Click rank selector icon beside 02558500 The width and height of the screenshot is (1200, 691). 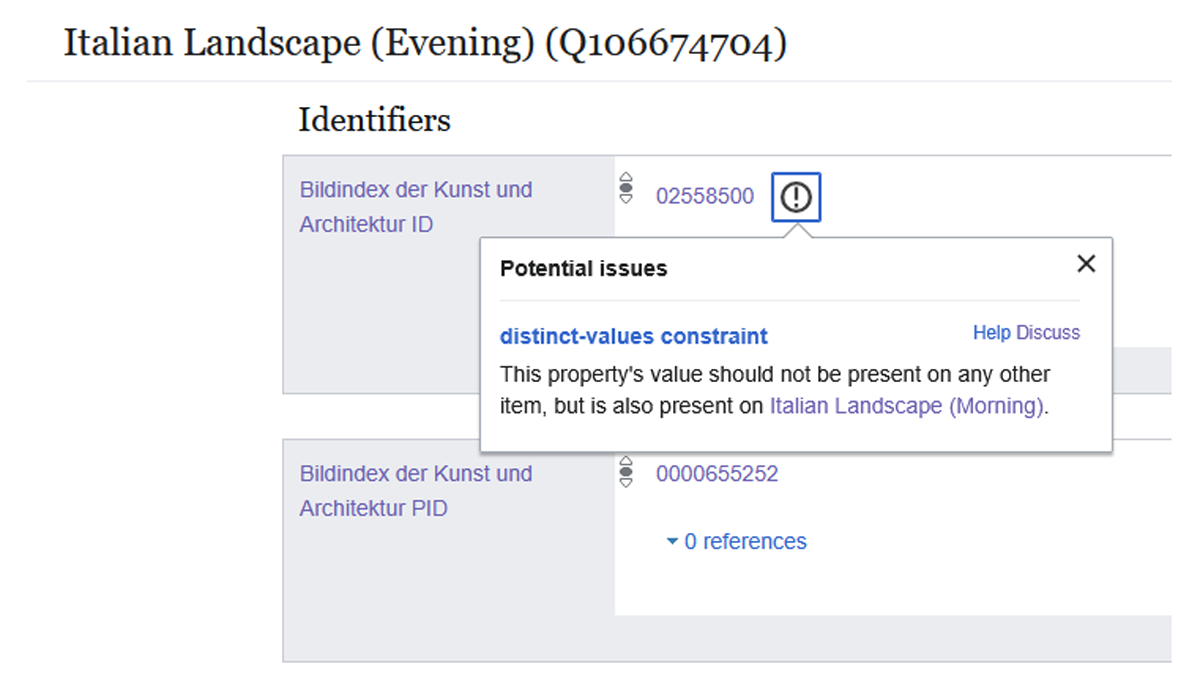(627, 188)
